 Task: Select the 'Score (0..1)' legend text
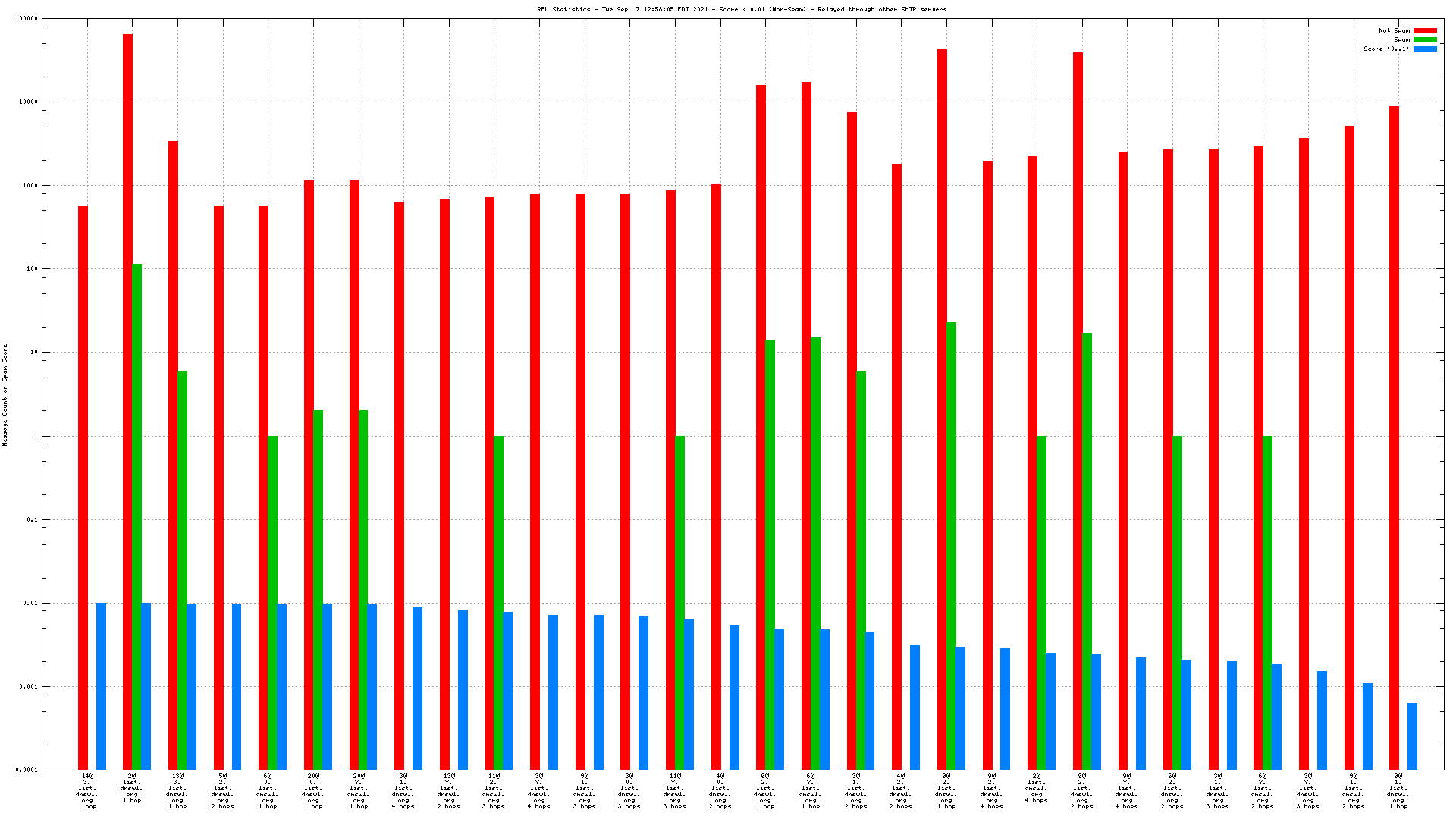tap(1386, 49)
